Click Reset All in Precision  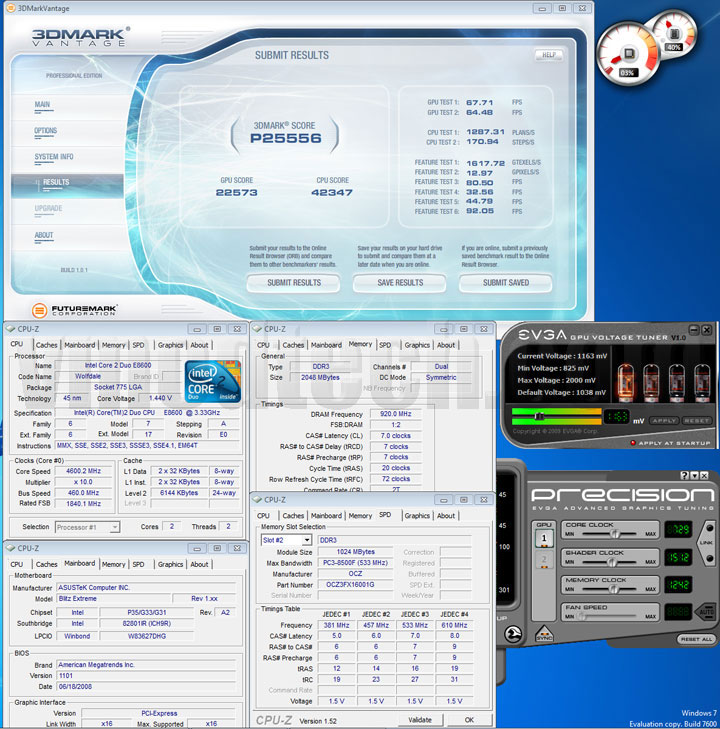(696, 639)
